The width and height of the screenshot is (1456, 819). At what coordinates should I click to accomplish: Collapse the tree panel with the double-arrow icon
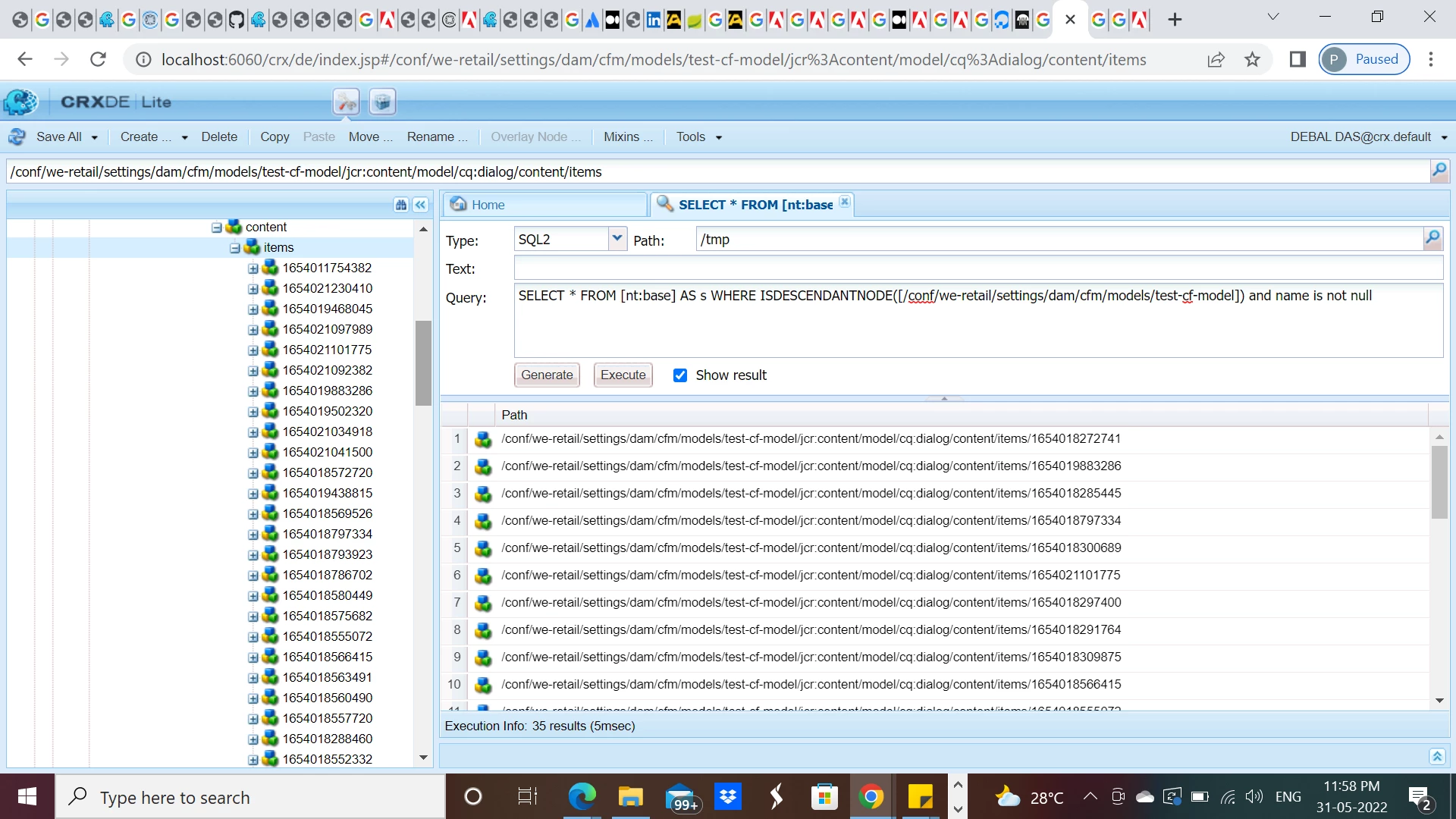tap(420, 205)
